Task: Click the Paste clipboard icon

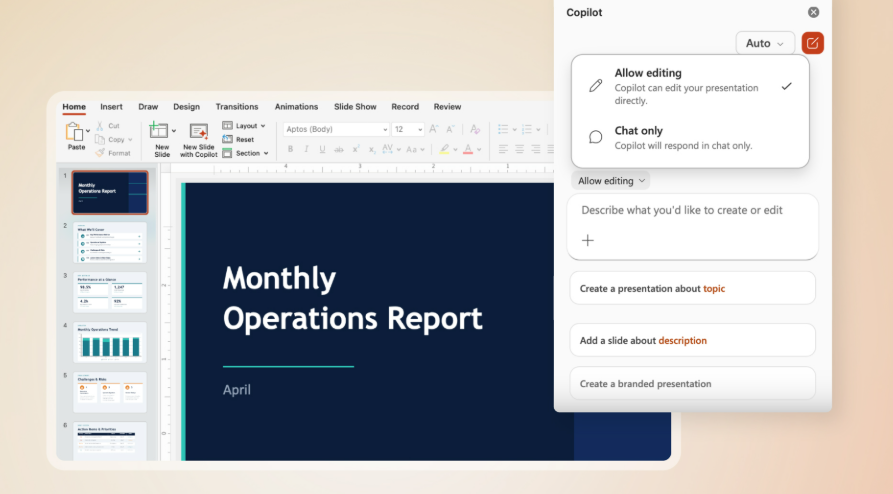Action: tap(74, 132)
